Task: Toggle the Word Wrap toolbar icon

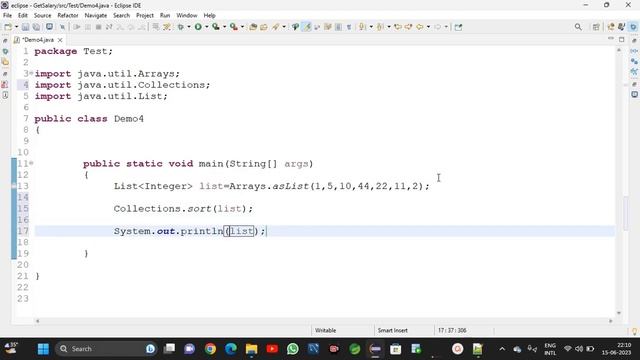Action: (x=328, y=27)
